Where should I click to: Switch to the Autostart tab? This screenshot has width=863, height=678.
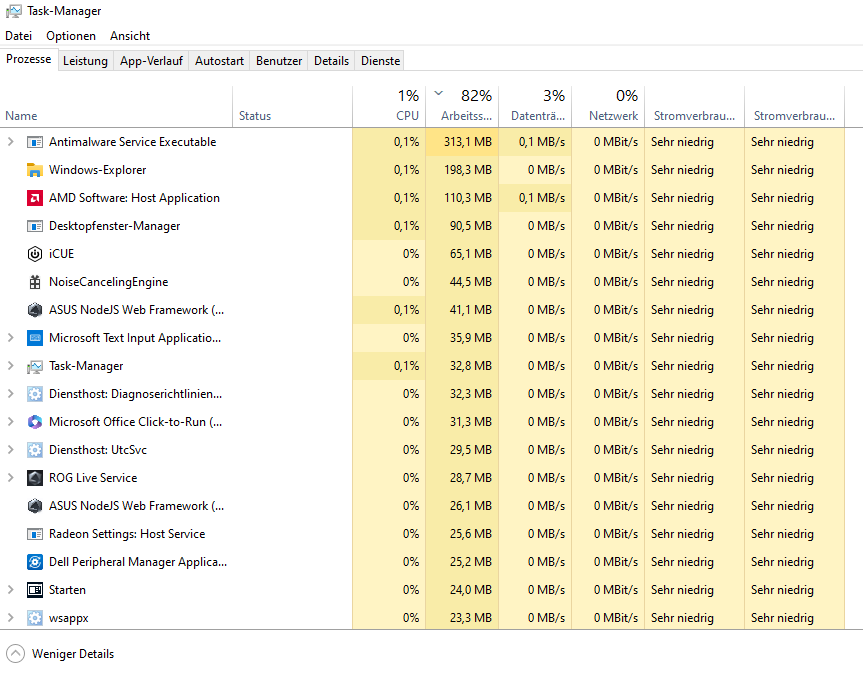coord(219,61)
